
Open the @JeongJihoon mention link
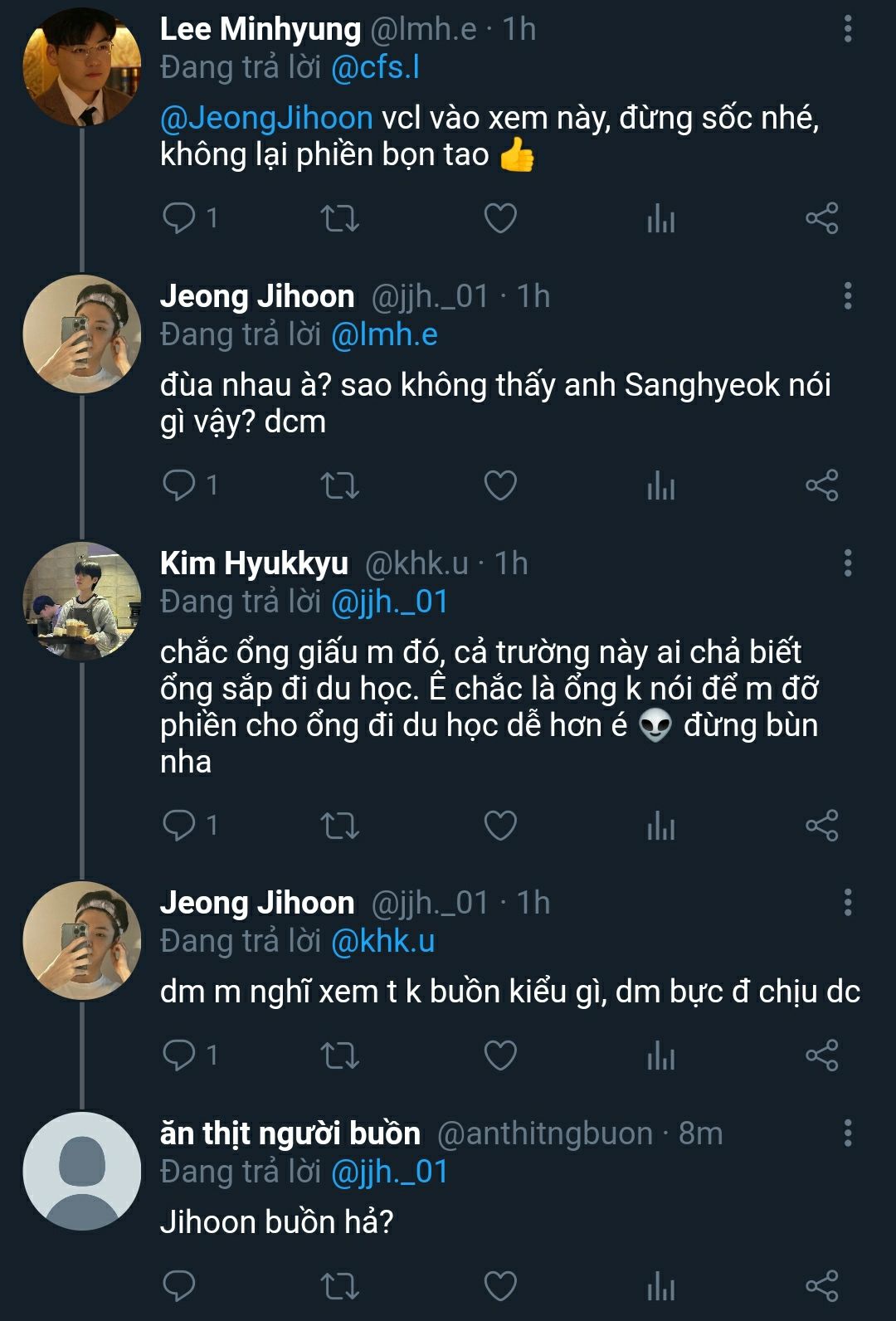266,118
